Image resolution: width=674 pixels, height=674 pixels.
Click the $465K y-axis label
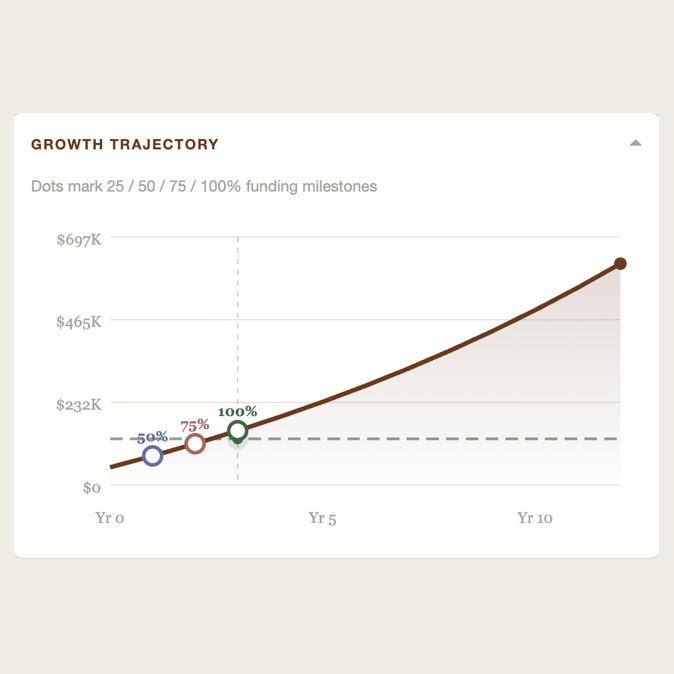[79, 323]
